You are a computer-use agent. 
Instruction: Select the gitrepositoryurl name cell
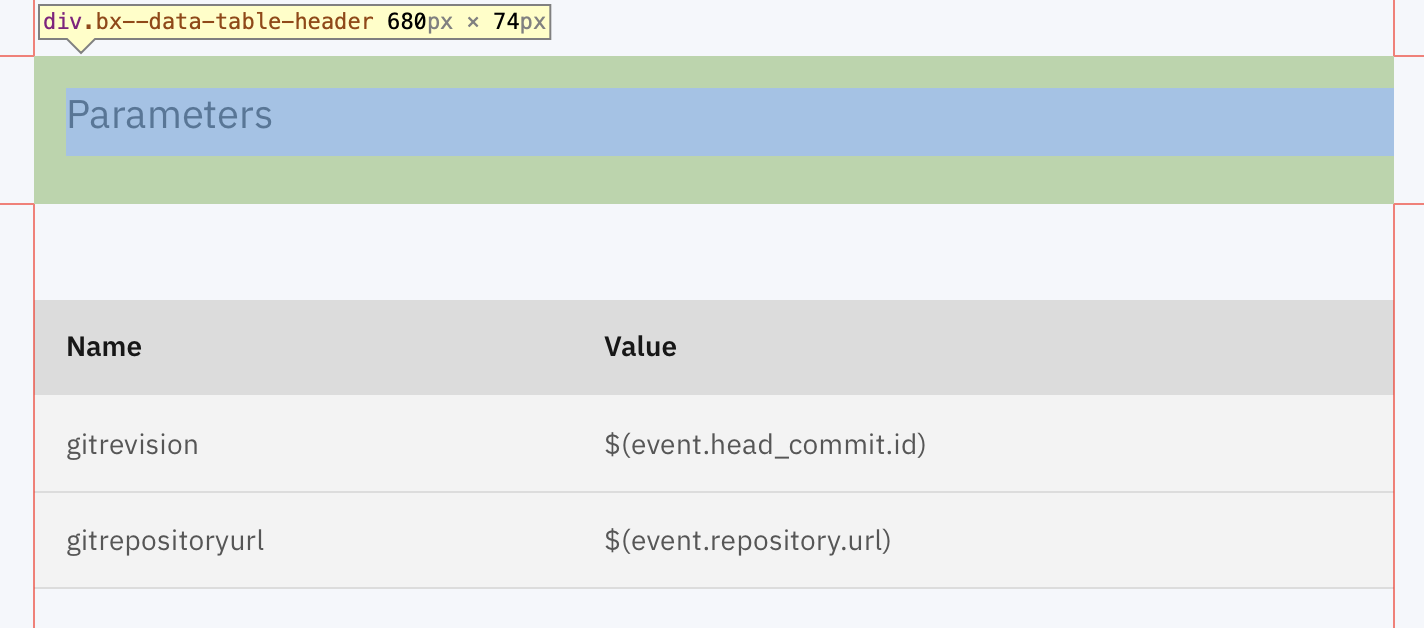(165, 541)
